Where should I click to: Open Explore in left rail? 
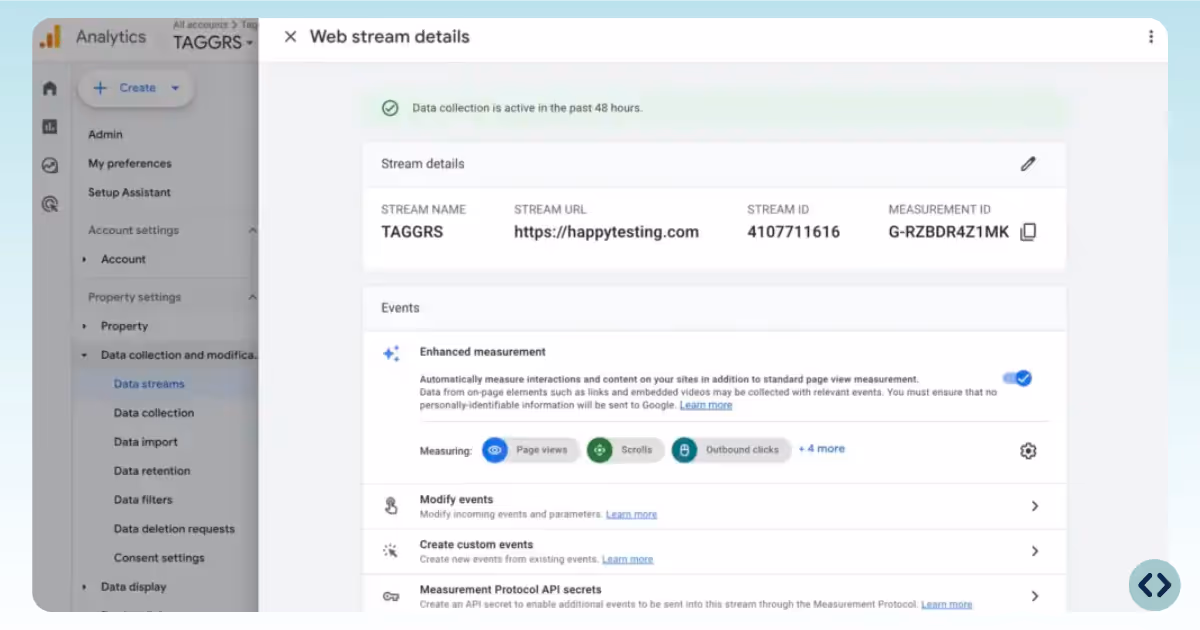[50, 166]
